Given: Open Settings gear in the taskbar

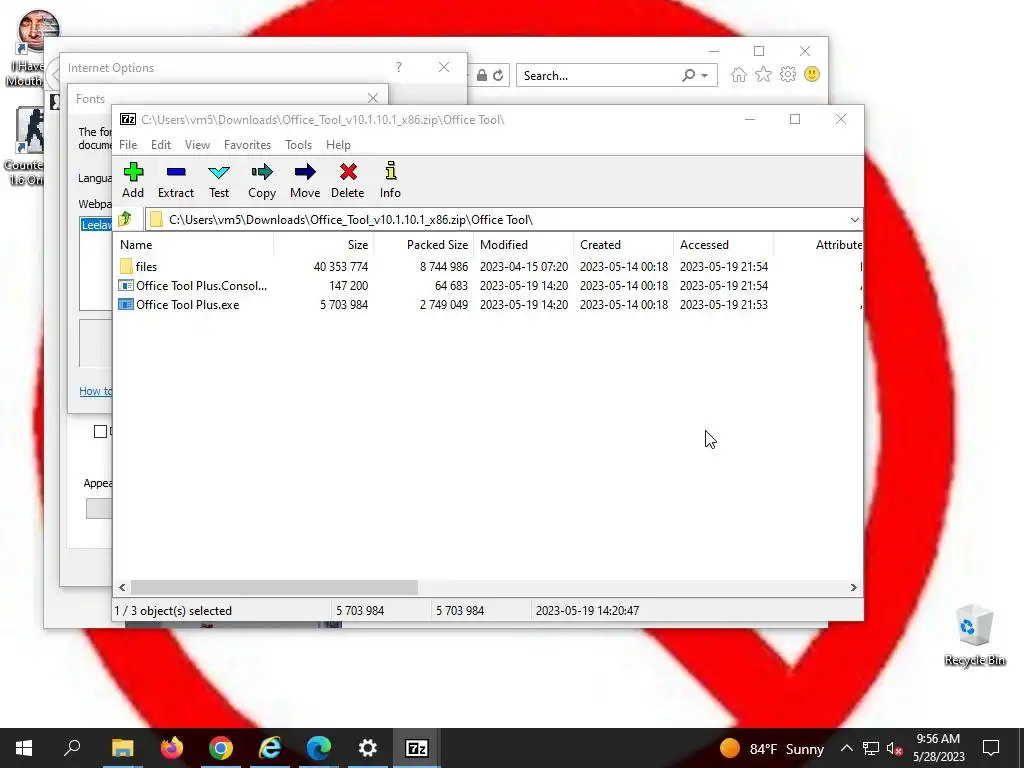Looking at the screenshot, I should 368,748.
